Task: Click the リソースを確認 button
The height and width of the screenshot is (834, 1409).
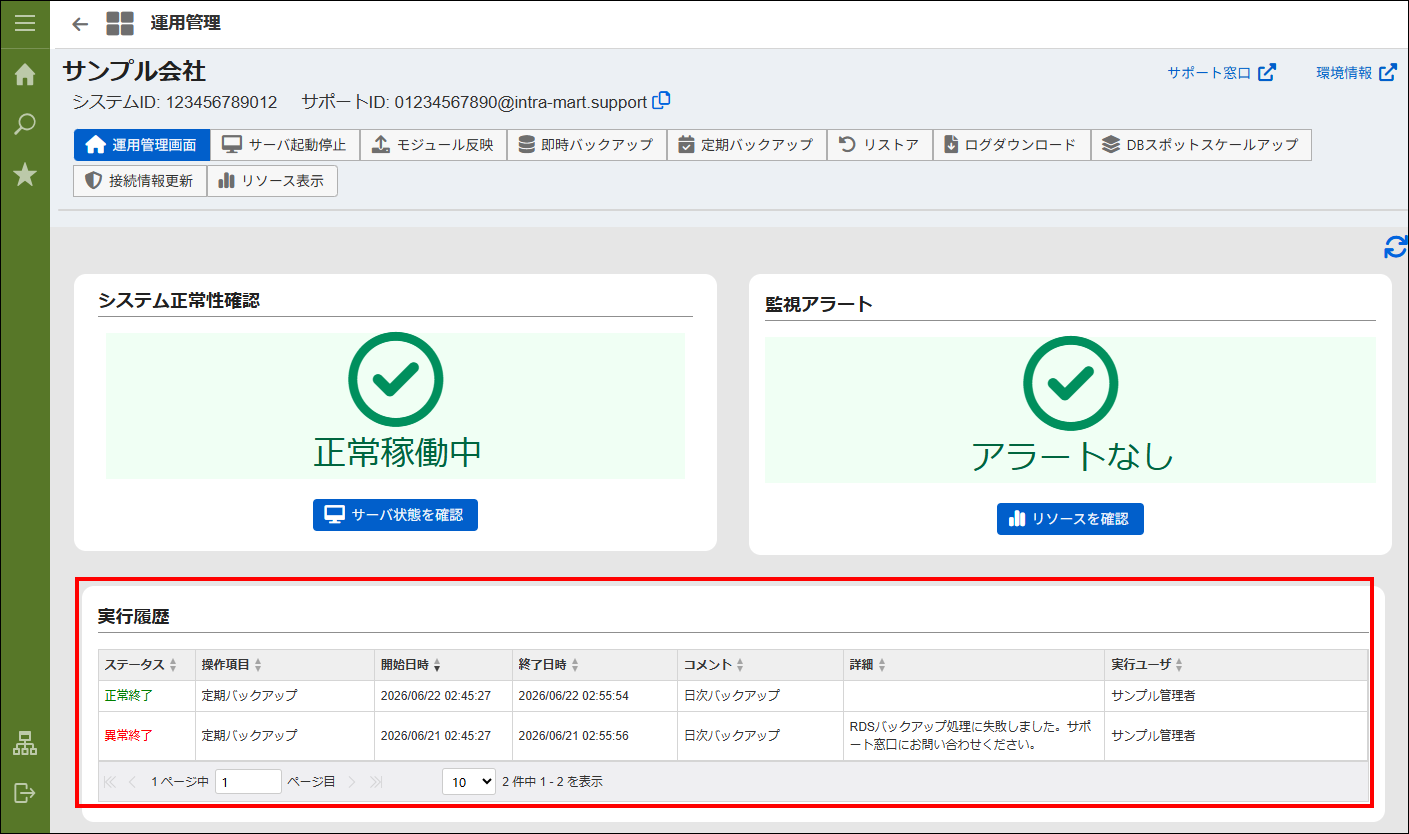Action: click(x=1070, y=519)
